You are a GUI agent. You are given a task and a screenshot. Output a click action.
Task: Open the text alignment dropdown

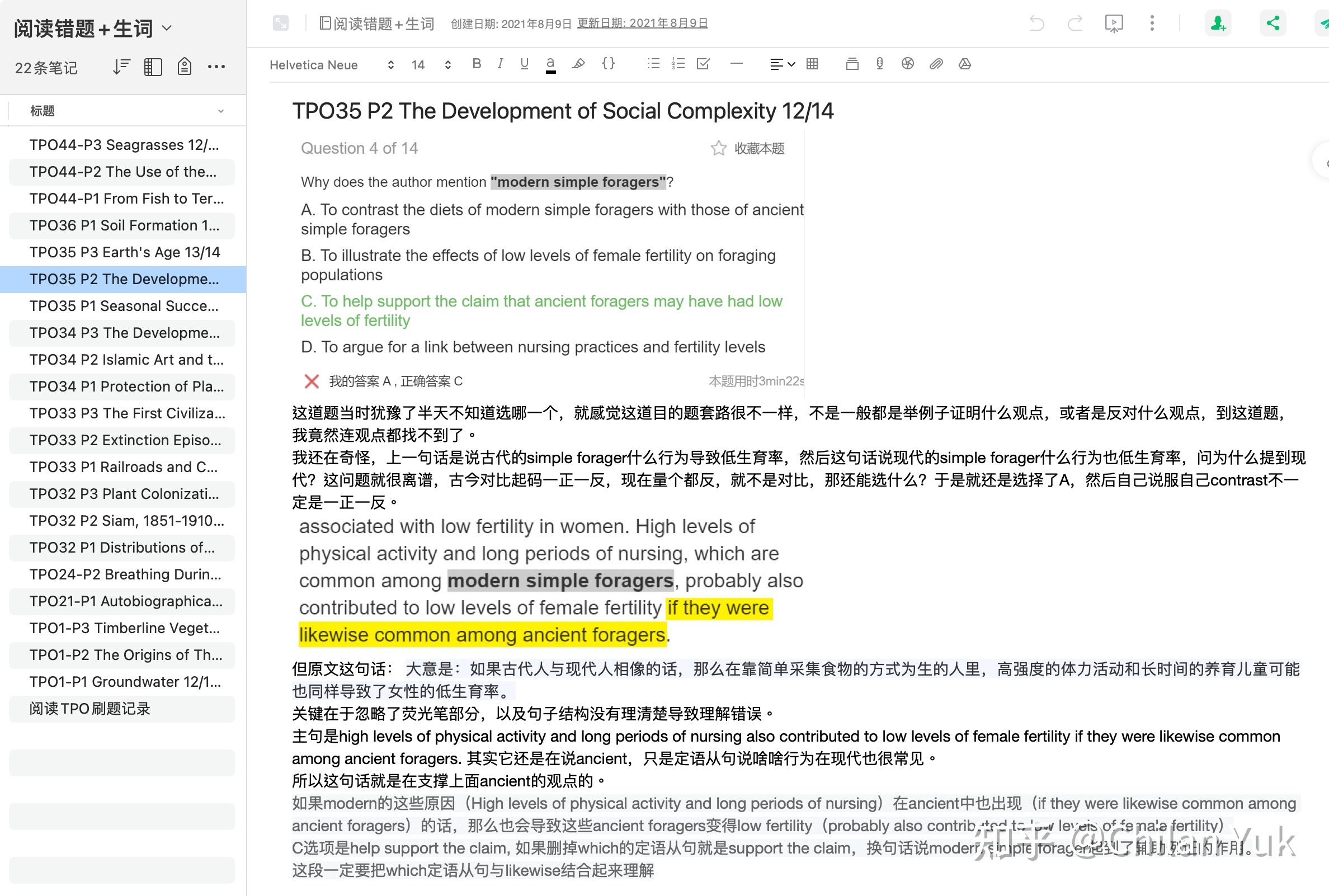(x=781, y=64)
